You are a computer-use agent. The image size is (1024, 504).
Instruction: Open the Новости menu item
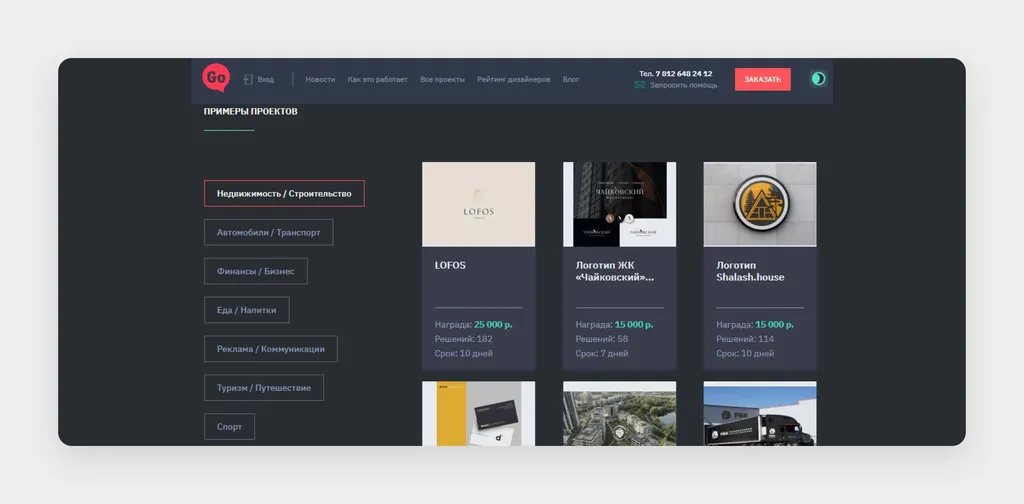pyautogui.click(x=320, y=80)
